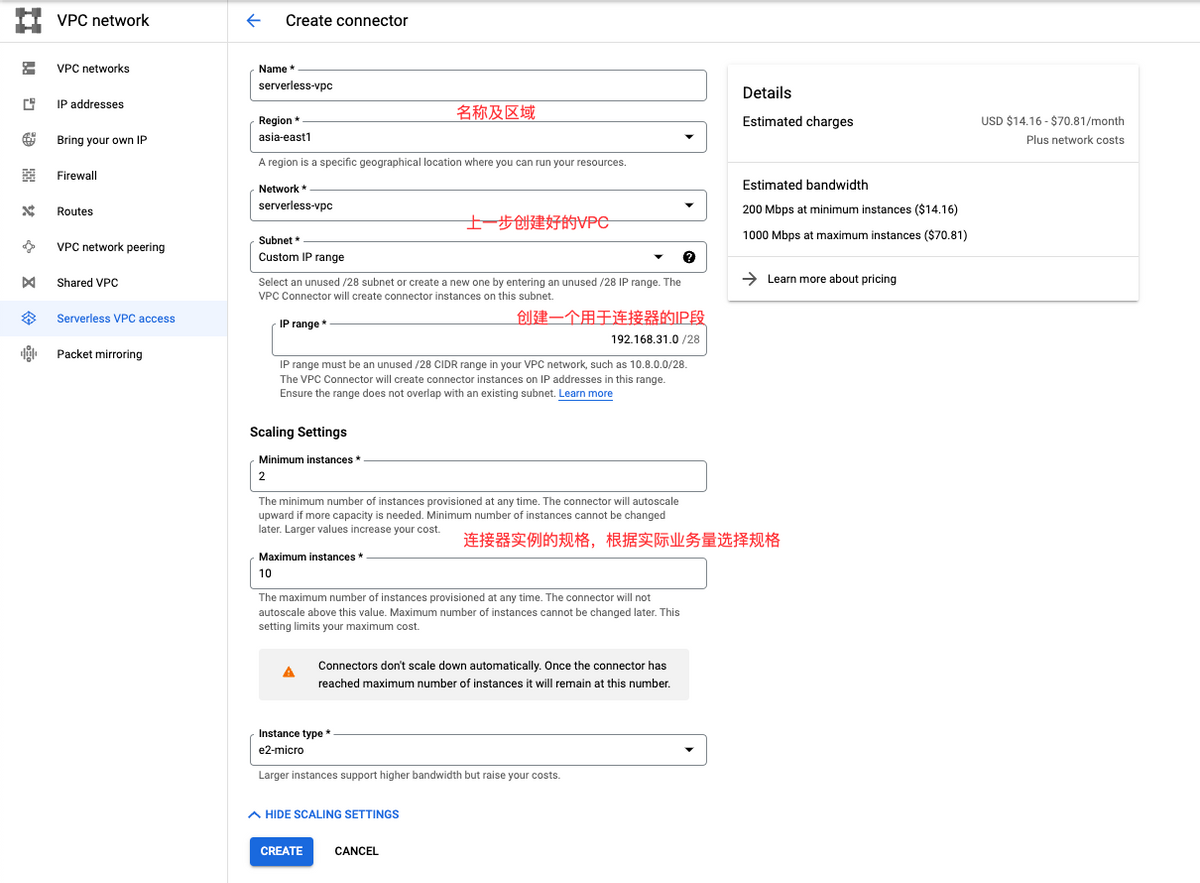This screenshot has height=883, width=1200.
Task: Click the Name field containing serverless-vpc
Action: (478, 85)
